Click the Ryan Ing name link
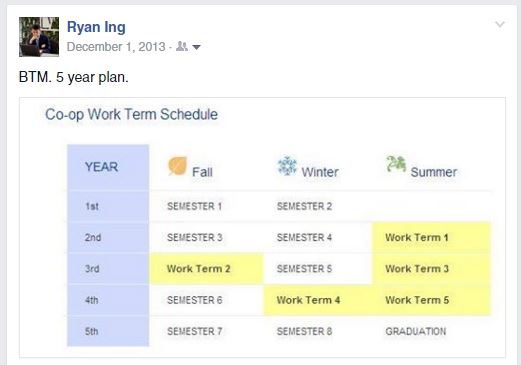The height and width of the screenshot is (365, 521). point(96,27)
